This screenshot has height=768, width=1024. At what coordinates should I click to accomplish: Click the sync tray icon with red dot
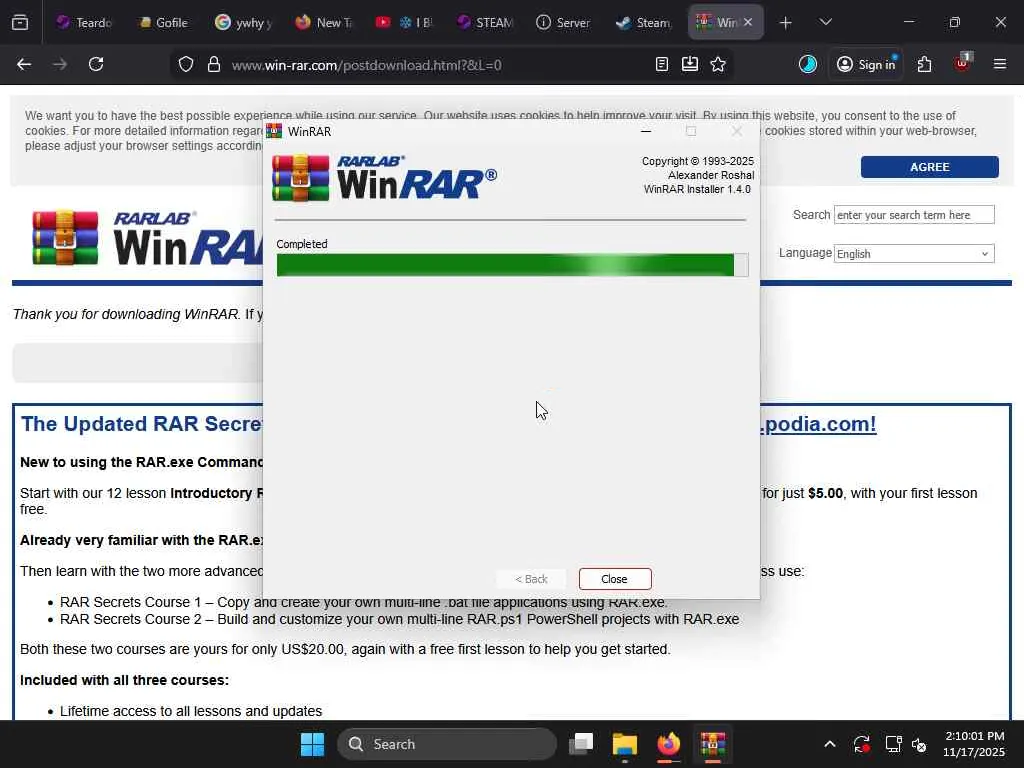click(861, 744)
